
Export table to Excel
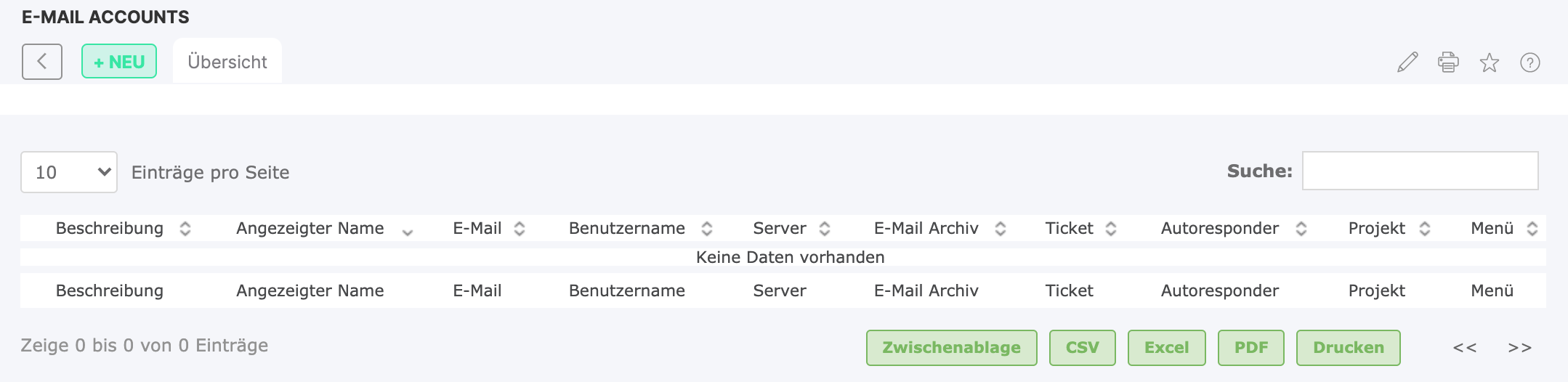[x=1166, y=348]
